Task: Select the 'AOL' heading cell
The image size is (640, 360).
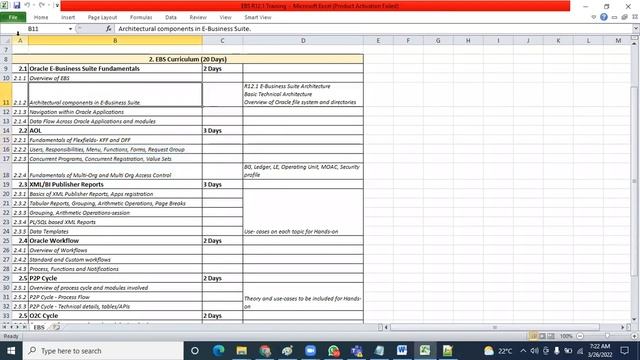Action: (x=115, y=131)
